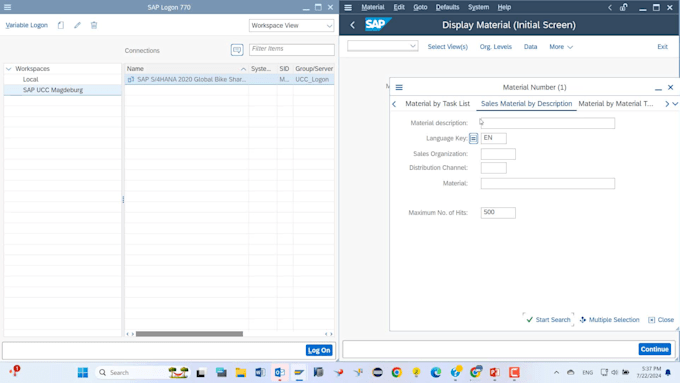Click Select View(s) button
Screen dimensions: 680x383
click(x=448, y=47)
